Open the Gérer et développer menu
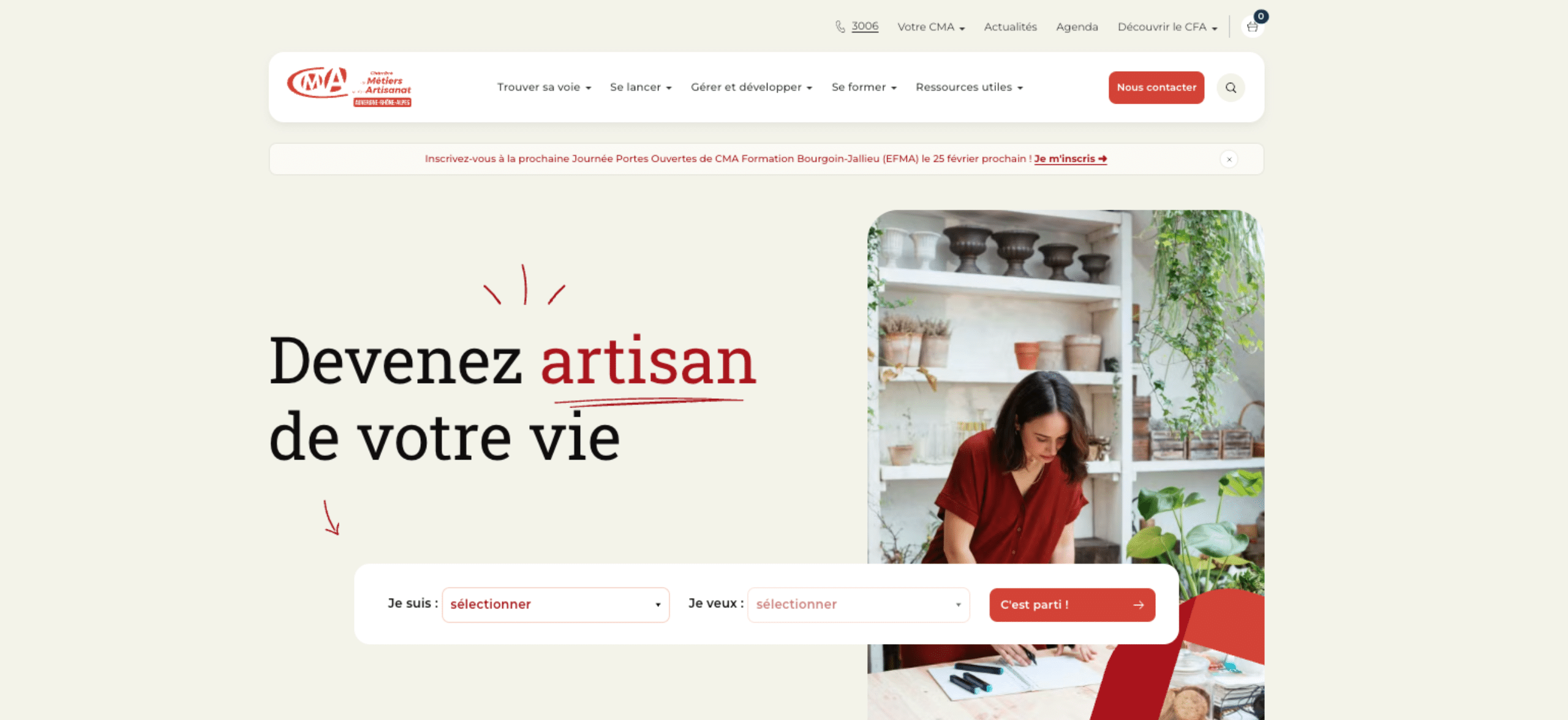Screen dimensions: 1568x720 [752, 88]
